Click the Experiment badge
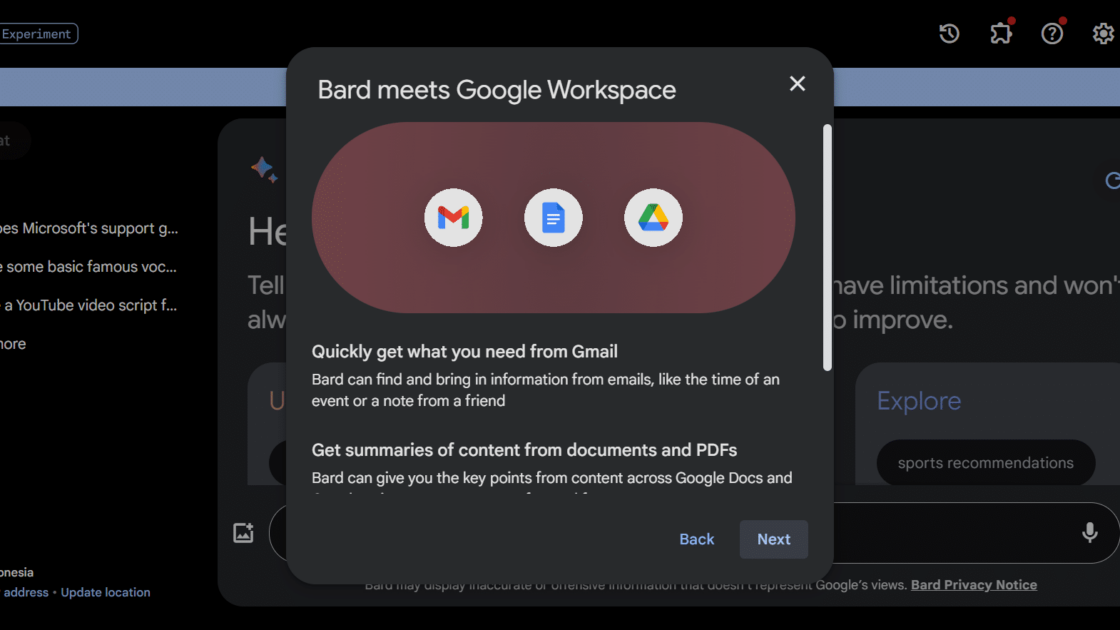Viewport: 1120px width, 630px height. pyautogui.click(x=39, y=34)
